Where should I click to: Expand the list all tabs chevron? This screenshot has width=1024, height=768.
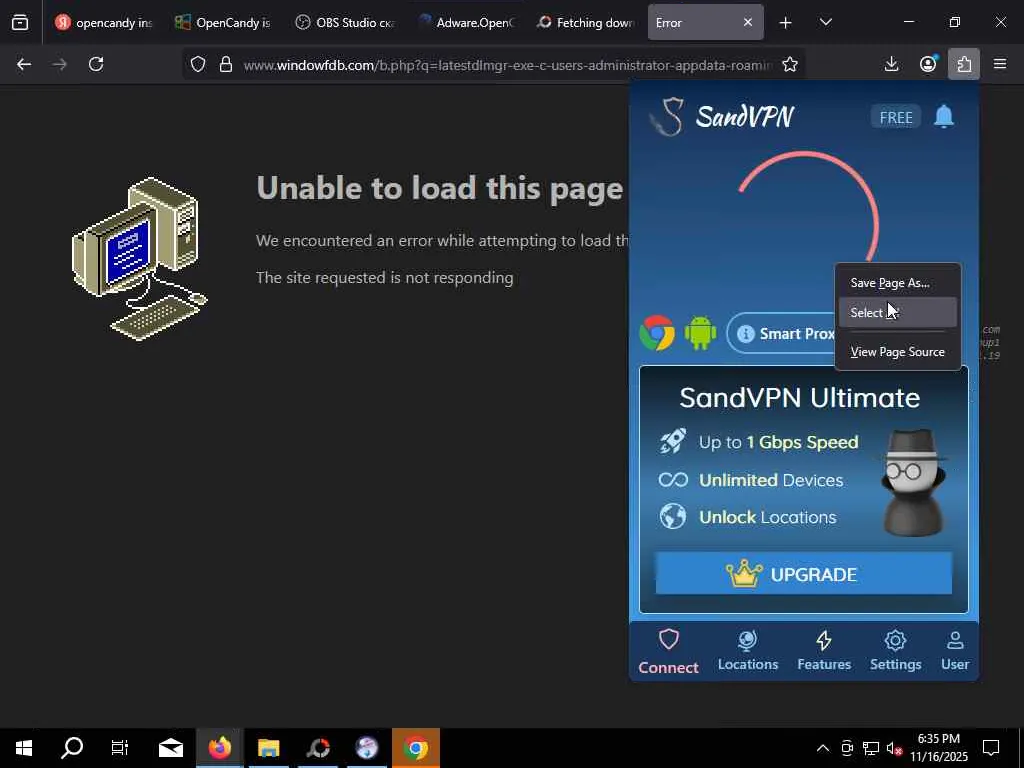click(825, 23)
